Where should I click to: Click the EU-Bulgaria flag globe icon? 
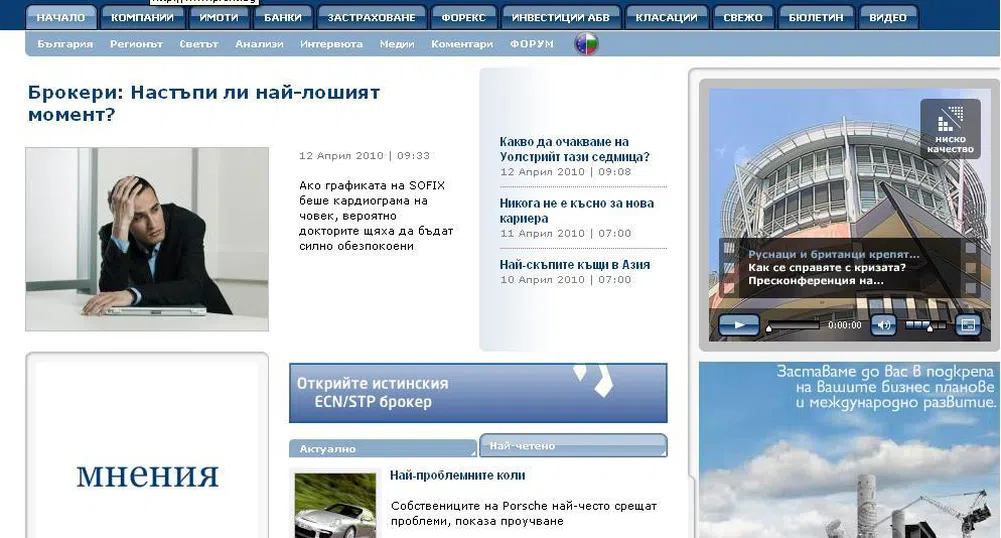pos(586,44)
